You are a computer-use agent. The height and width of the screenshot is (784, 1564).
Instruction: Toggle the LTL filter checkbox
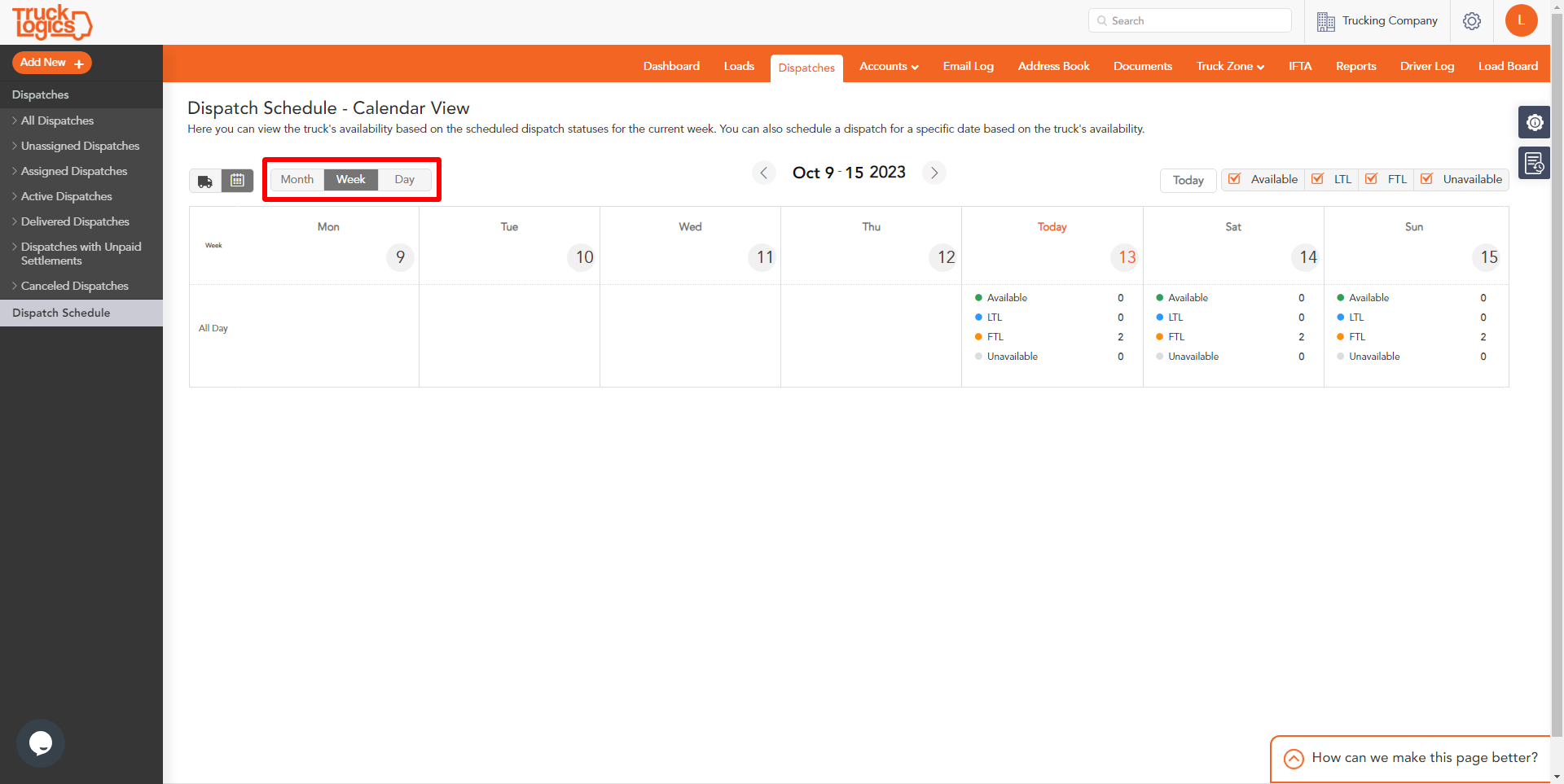coord(1319,179)
